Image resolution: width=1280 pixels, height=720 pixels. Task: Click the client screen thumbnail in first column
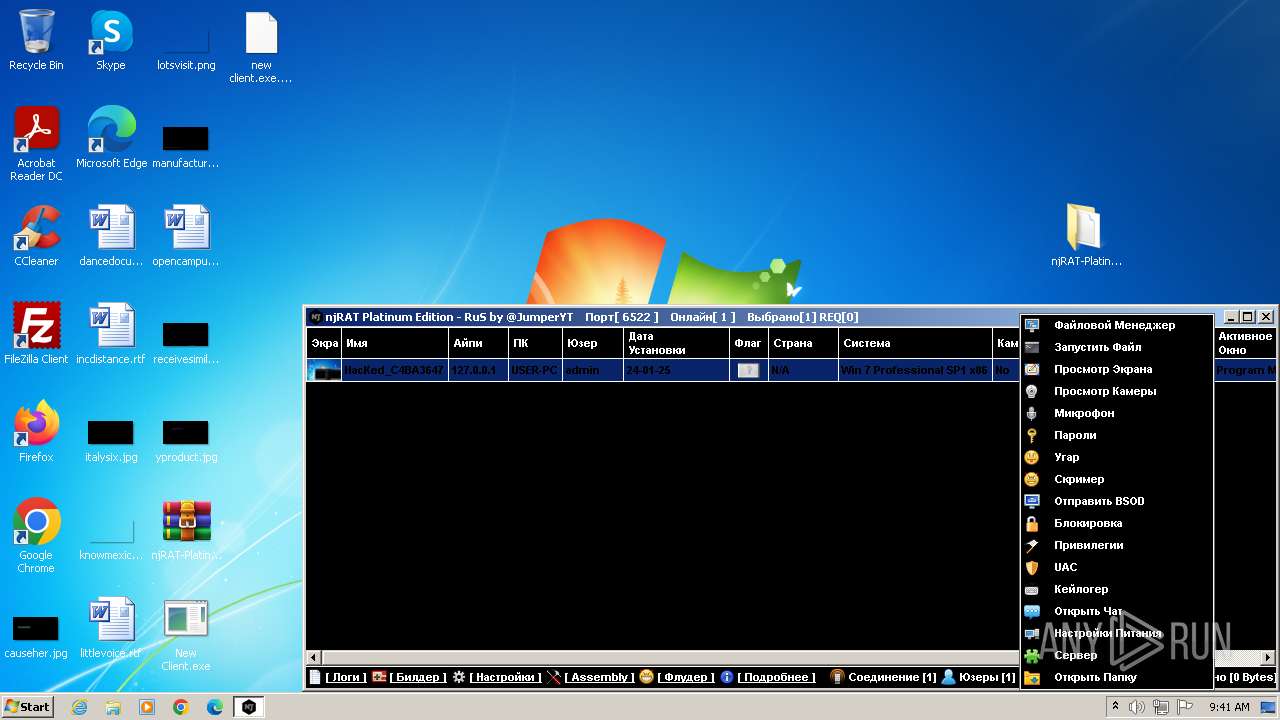324,370
